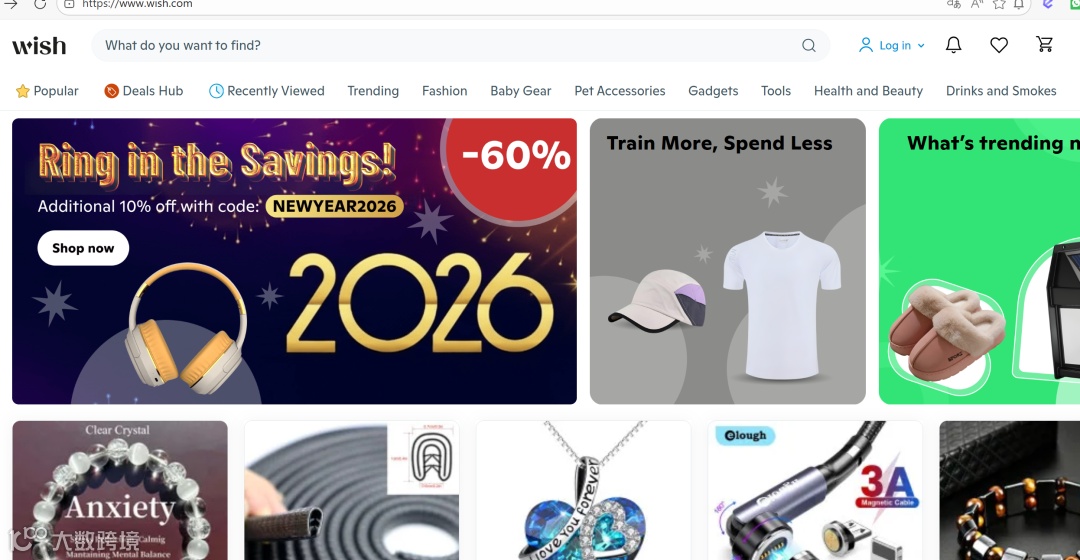
Task: Open the wishlist heart icon
Action: pyautogui.click(x=999, y=45)
